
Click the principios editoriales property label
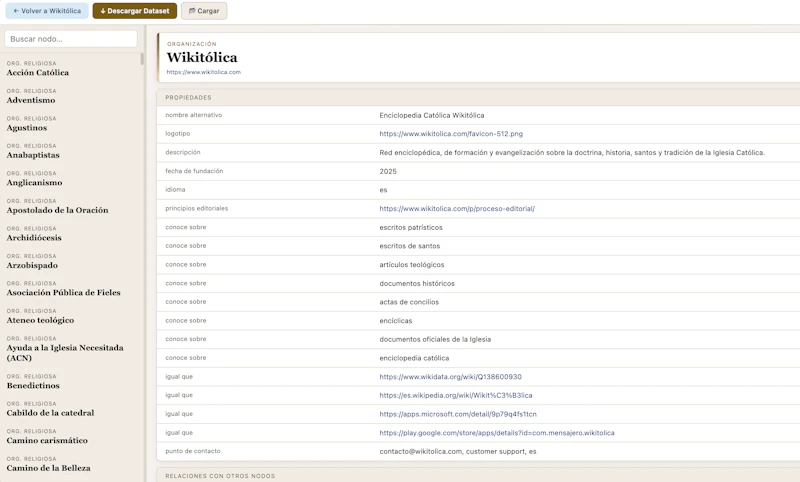point(196,209)
